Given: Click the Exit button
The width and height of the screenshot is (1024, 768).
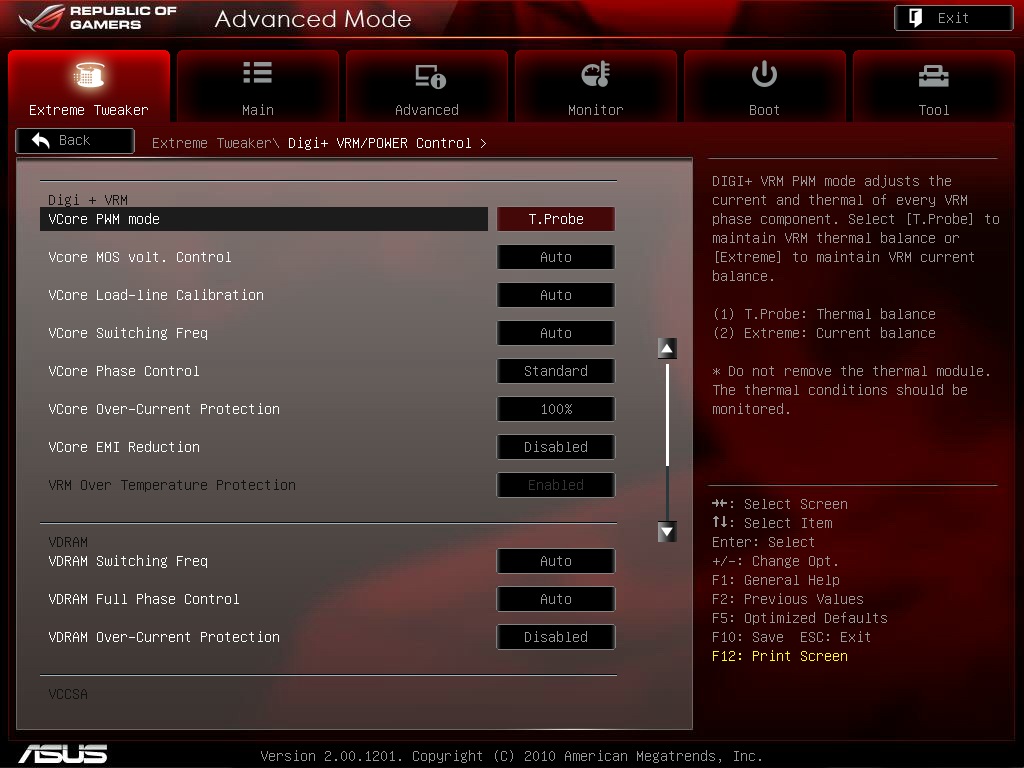Looking at the screenshot, I should tap(953, 18).
